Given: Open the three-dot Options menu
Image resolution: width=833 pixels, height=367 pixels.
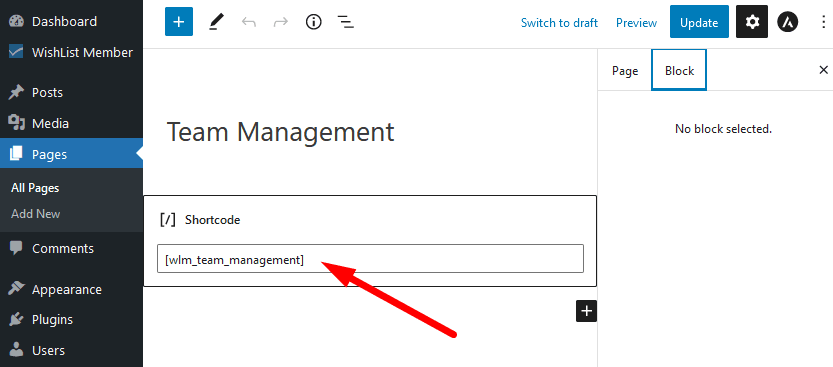Looking at the screenshot, I should (x=823, y=22).
